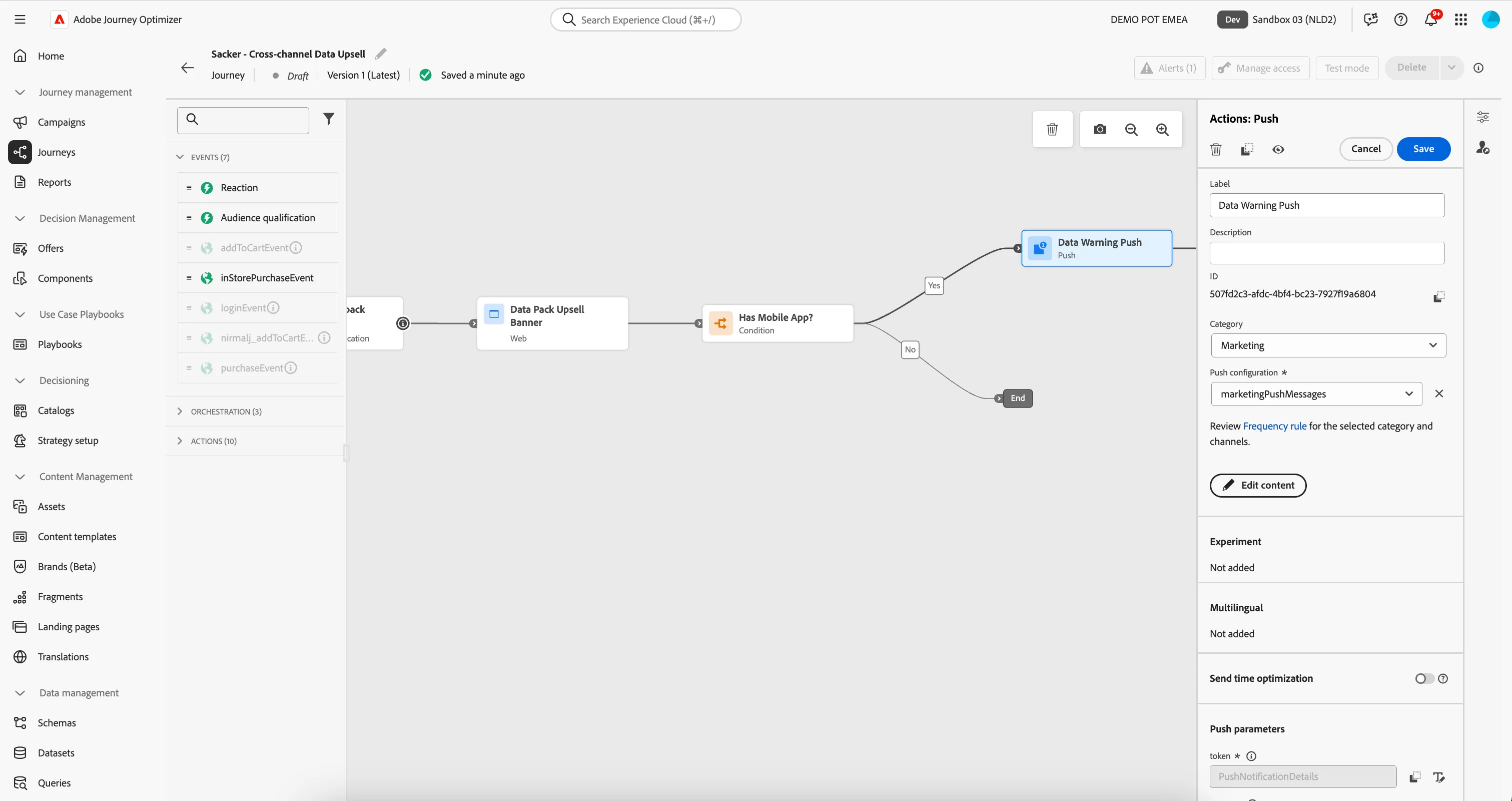This screenshot has width=1512, height=801.
Task: Click the Label input field
Action: click(1326, 206)
